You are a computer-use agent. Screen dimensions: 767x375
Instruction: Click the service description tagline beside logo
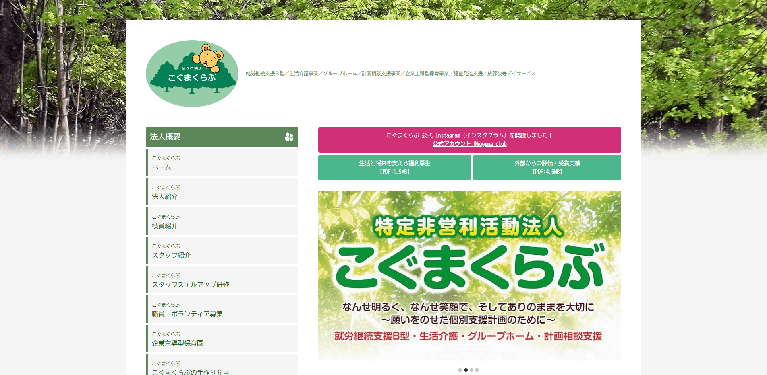coord(390,73)
